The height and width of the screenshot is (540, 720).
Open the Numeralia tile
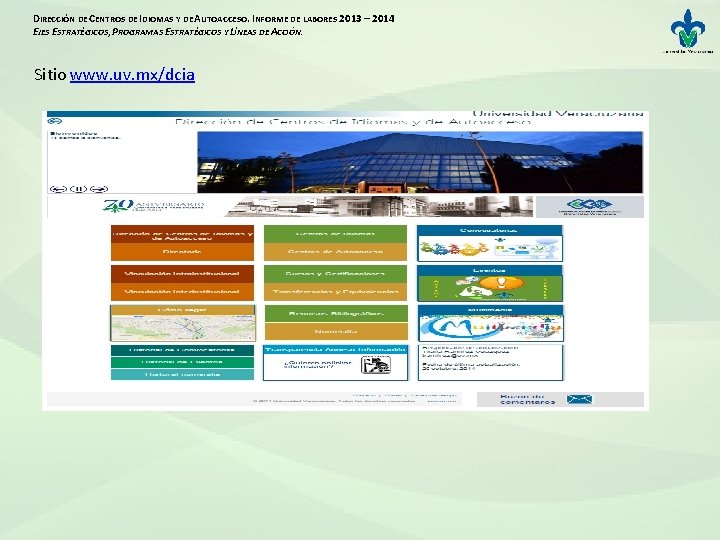click(336, 331)
